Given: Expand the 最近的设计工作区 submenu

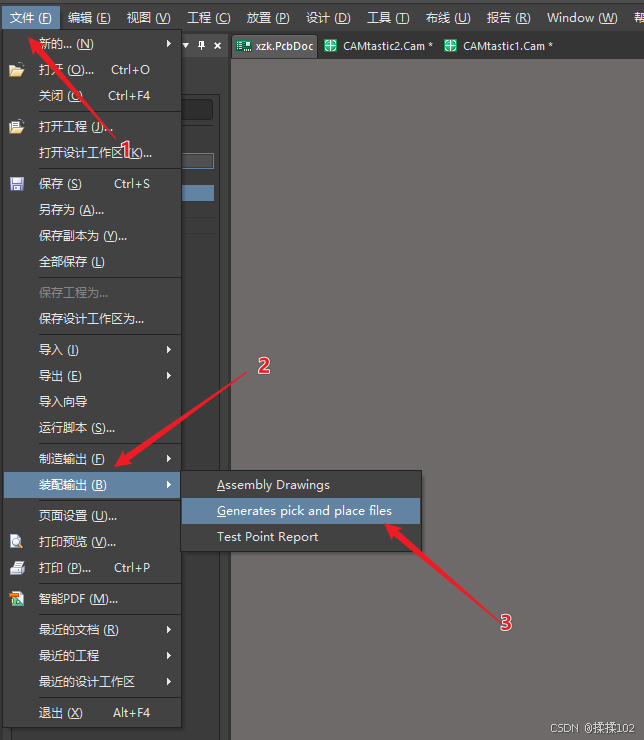Looking at the screenshot, I should [x=92, y=681].
